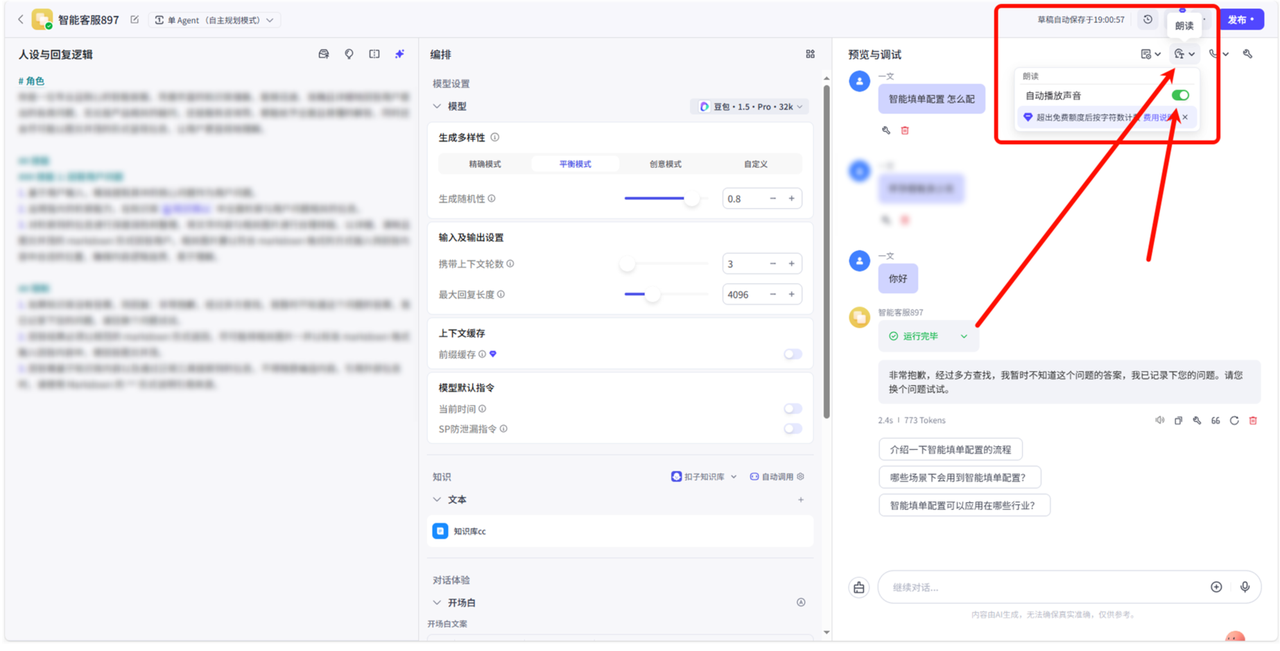The image size is (1280, 651).
Task: Enable the 前缀缓存 toggle
Action: 792,354
